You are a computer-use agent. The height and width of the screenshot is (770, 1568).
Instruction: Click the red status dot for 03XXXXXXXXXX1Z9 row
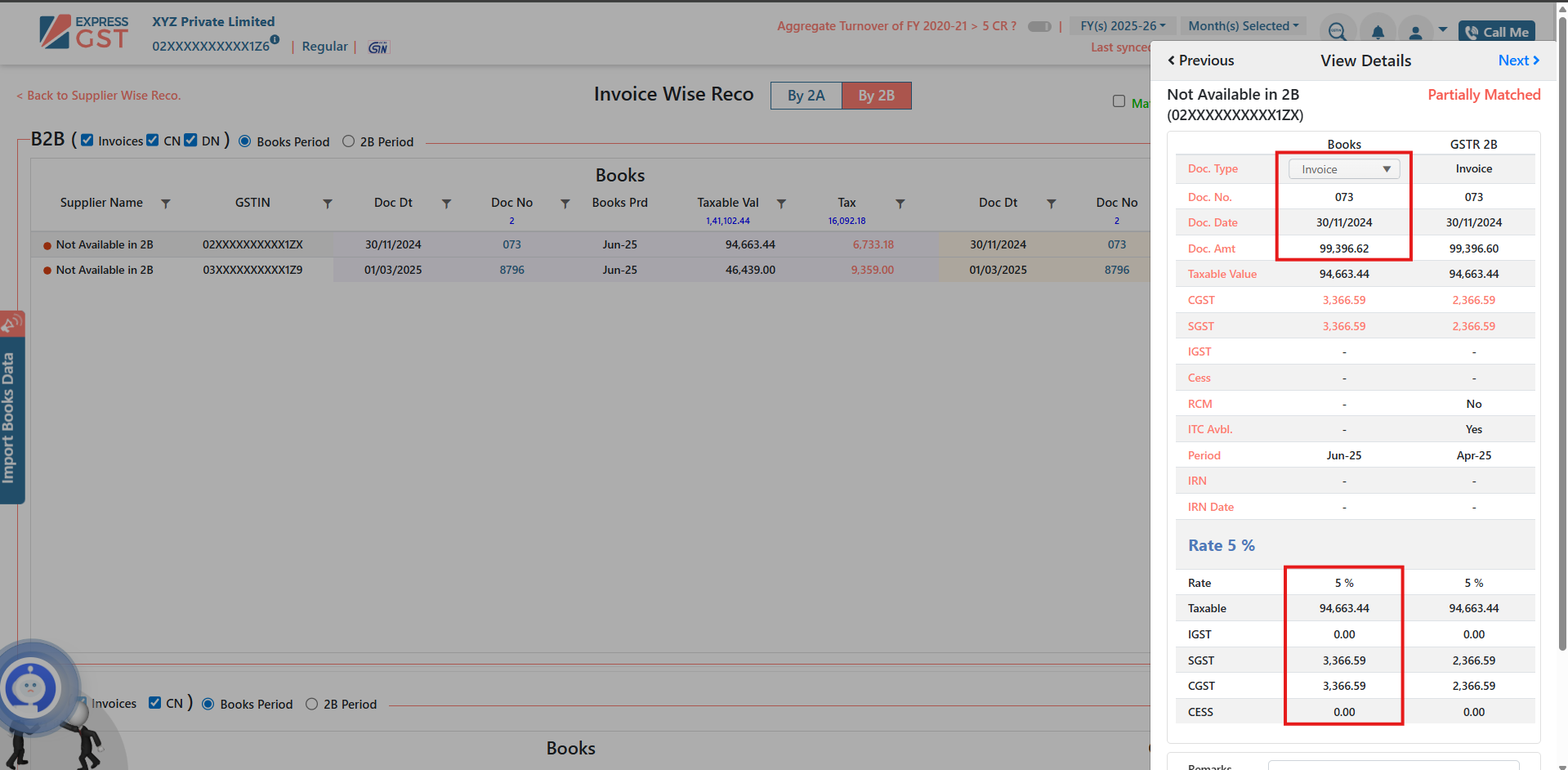coord(47,271)
